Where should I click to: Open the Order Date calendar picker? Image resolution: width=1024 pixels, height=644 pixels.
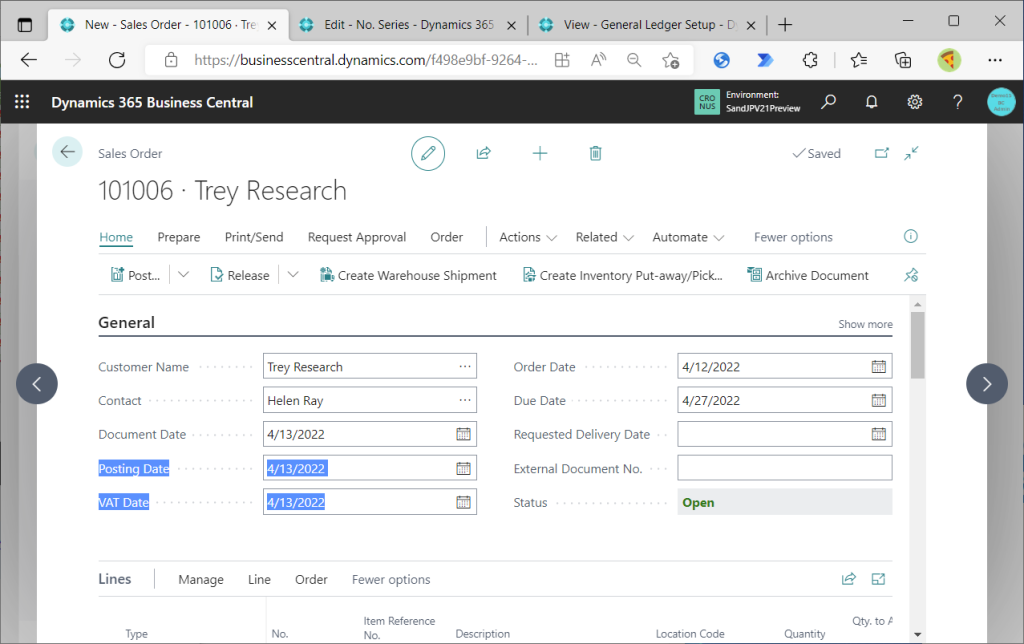pos(879,366)
